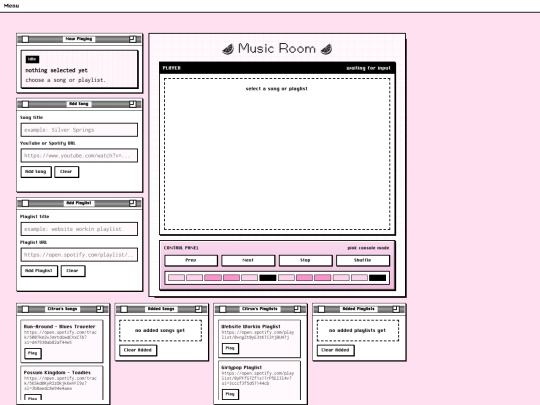The width and height of the screenshot is (540, 405).
Task: Click the zoom box of Now Playing window
Action: pos(133,39)
